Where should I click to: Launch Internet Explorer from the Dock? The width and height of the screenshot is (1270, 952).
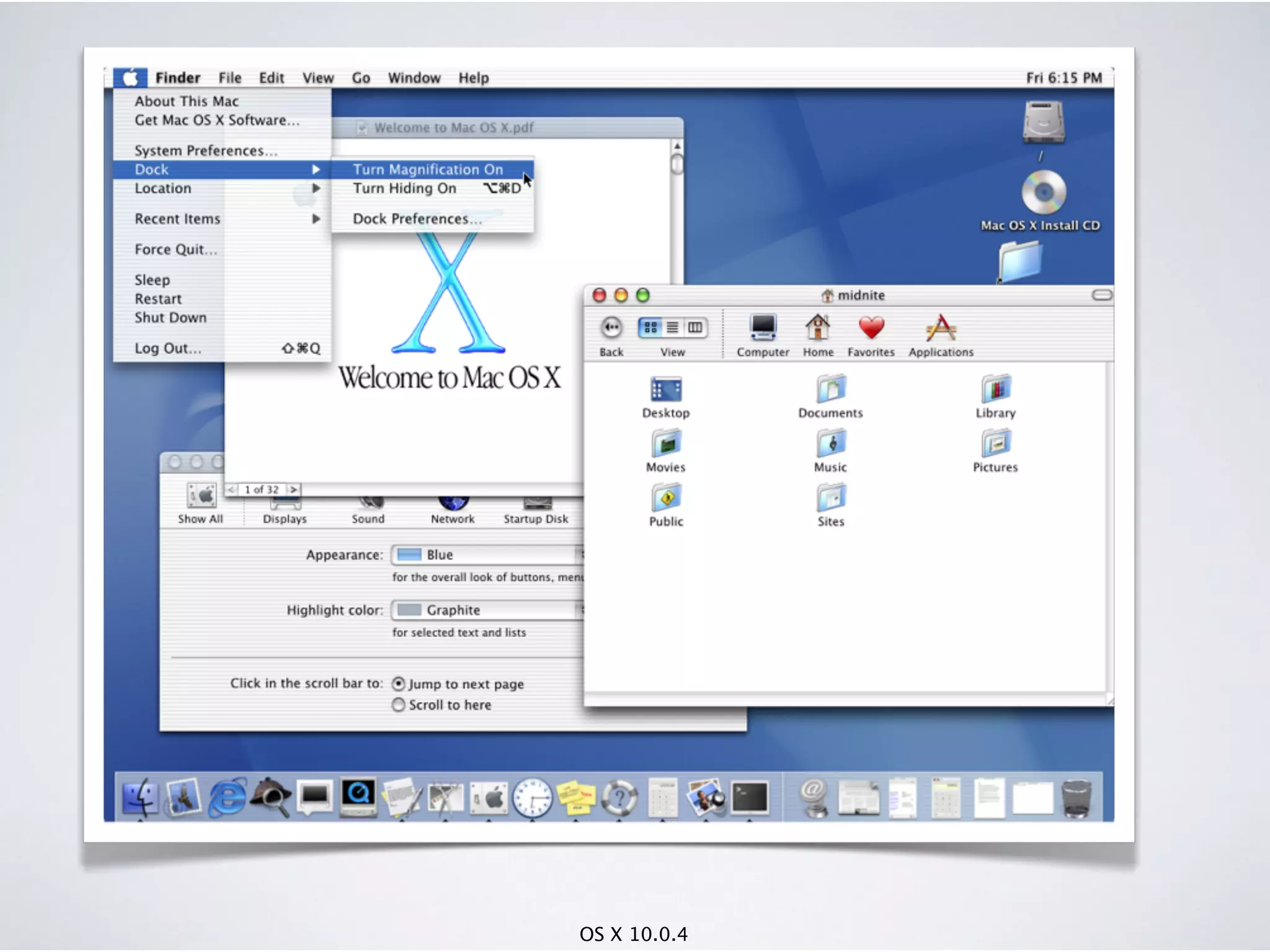tap(227, 797)
